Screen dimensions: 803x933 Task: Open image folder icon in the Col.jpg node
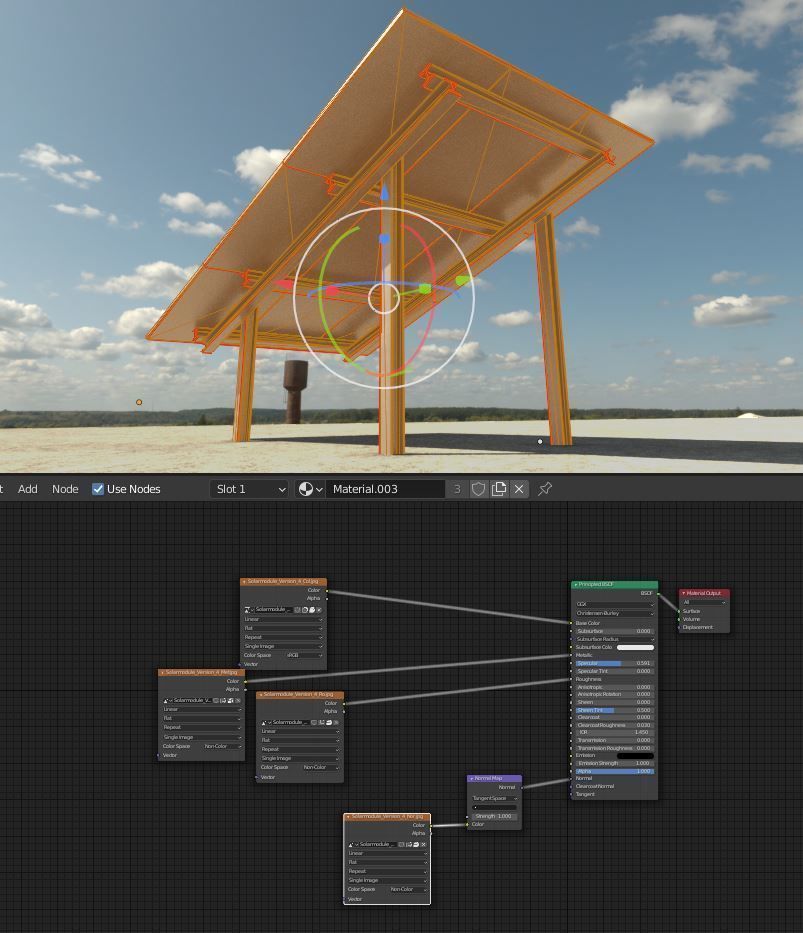[312, 610]
